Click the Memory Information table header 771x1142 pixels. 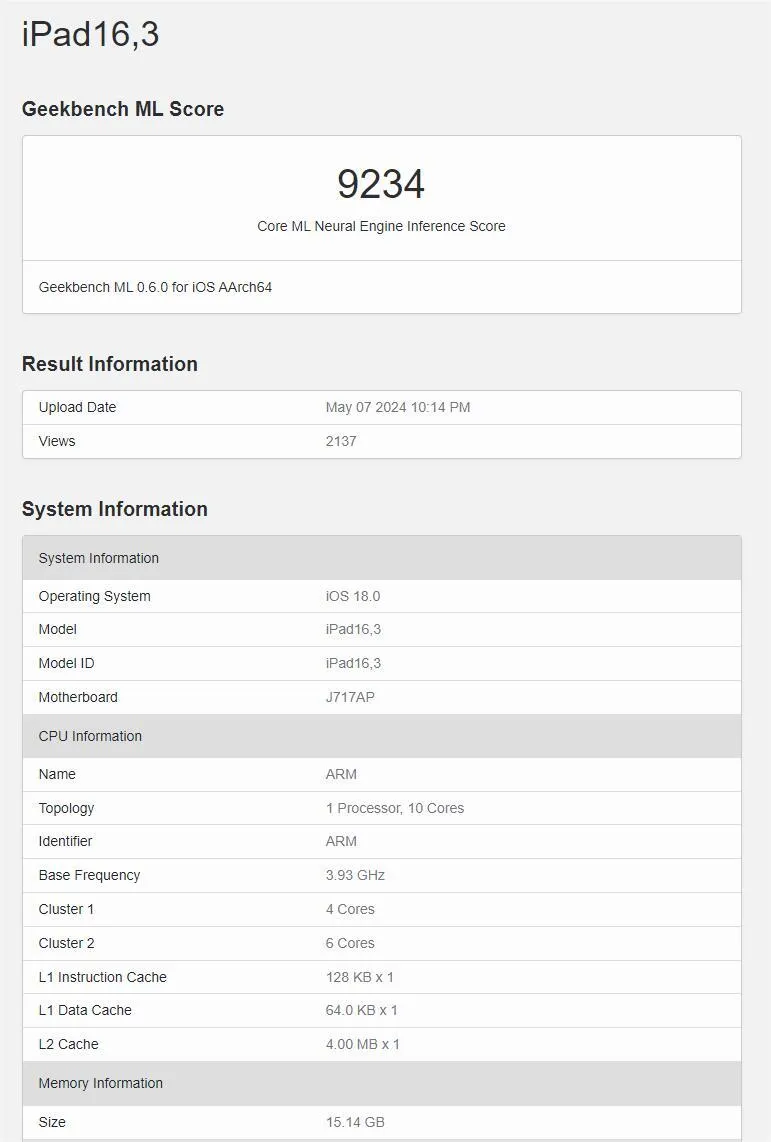pyautogui.click(x=381, y=1083)
